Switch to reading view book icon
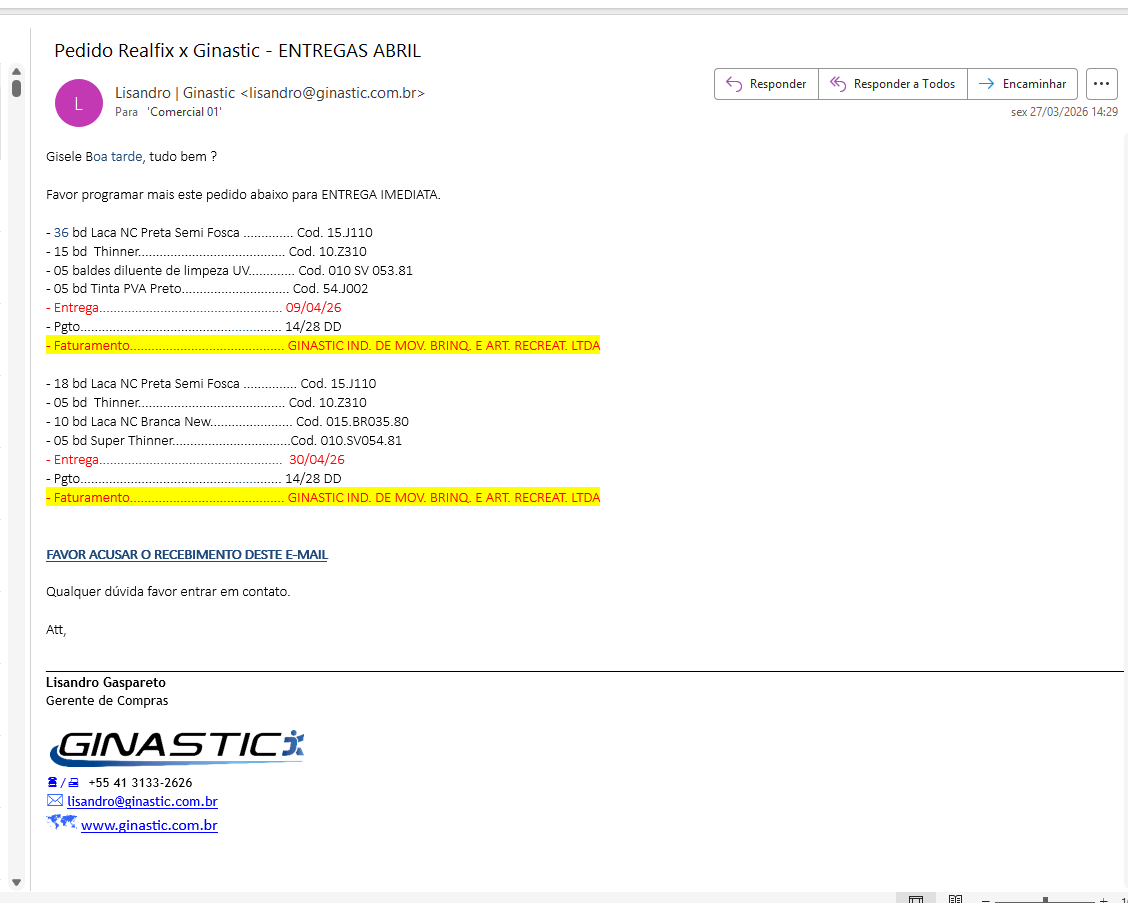This screenshot has width=1128, height=903. pos(955,900)
